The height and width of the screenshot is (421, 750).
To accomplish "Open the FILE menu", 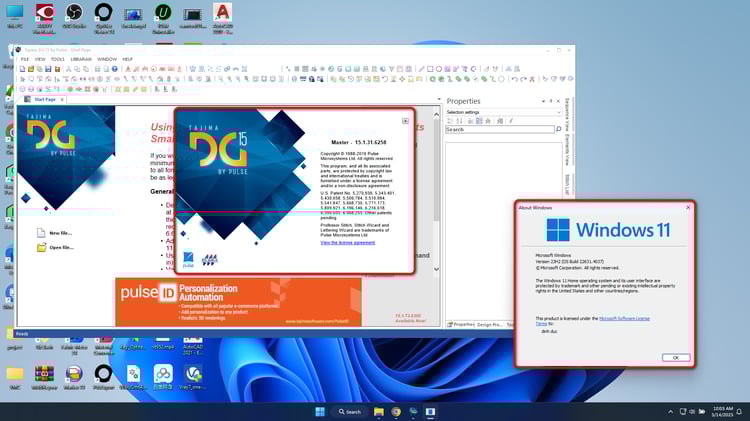I will [x=25, y=59].
